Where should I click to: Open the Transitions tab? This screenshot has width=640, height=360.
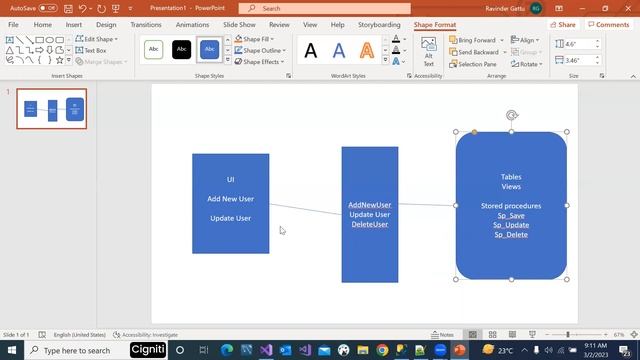coord(146,24)
